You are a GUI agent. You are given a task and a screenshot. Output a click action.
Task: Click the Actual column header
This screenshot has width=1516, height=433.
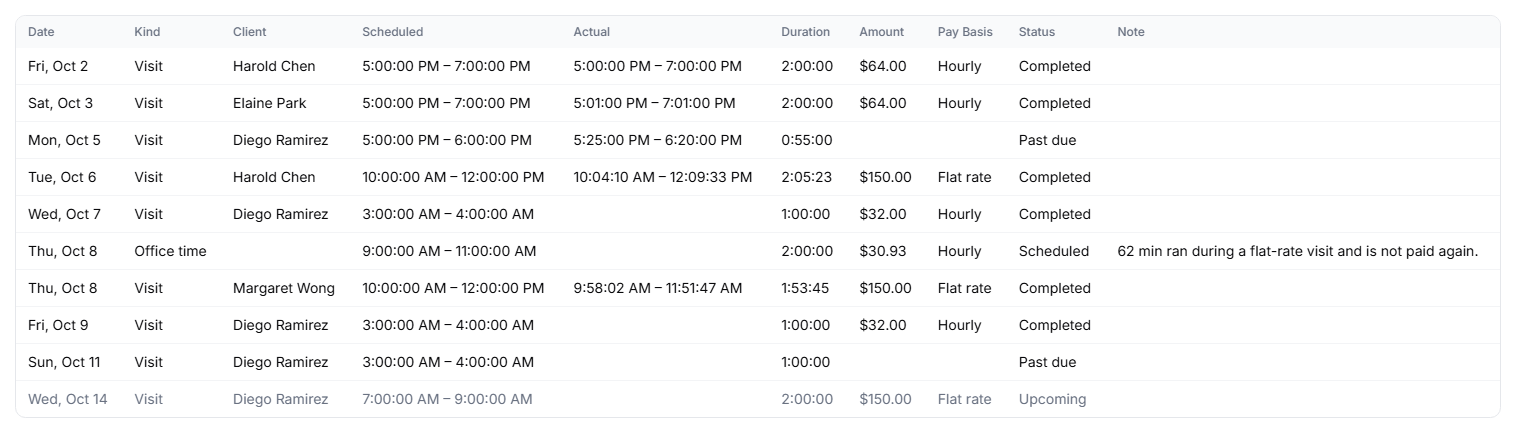(x=591, y=32)
